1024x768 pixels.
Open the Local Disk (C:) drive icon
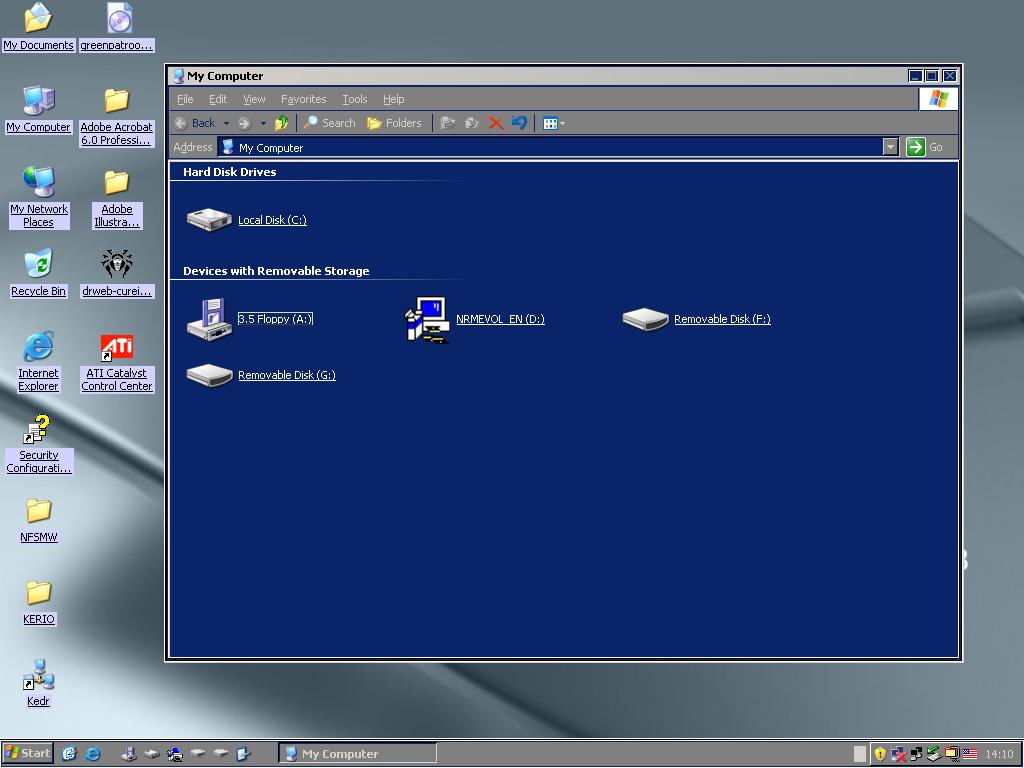point(209,219)
